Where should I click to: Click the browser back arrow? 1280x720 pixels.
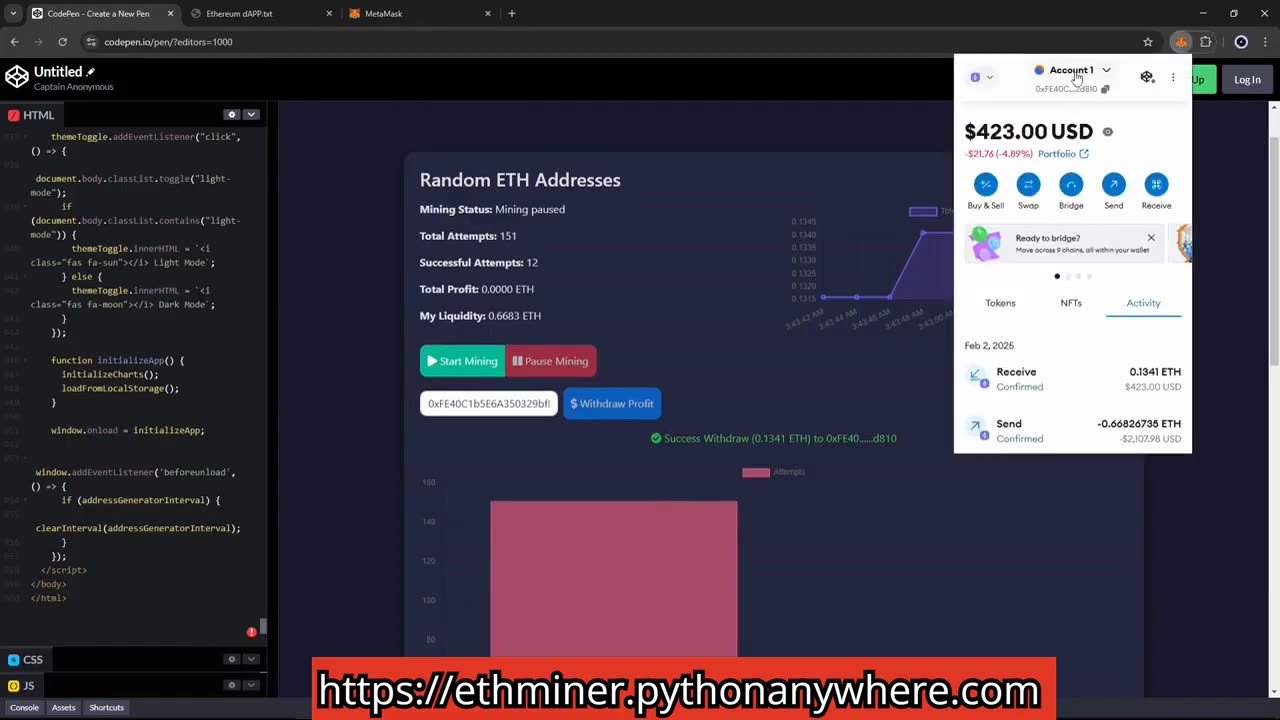tap(14, 42)
